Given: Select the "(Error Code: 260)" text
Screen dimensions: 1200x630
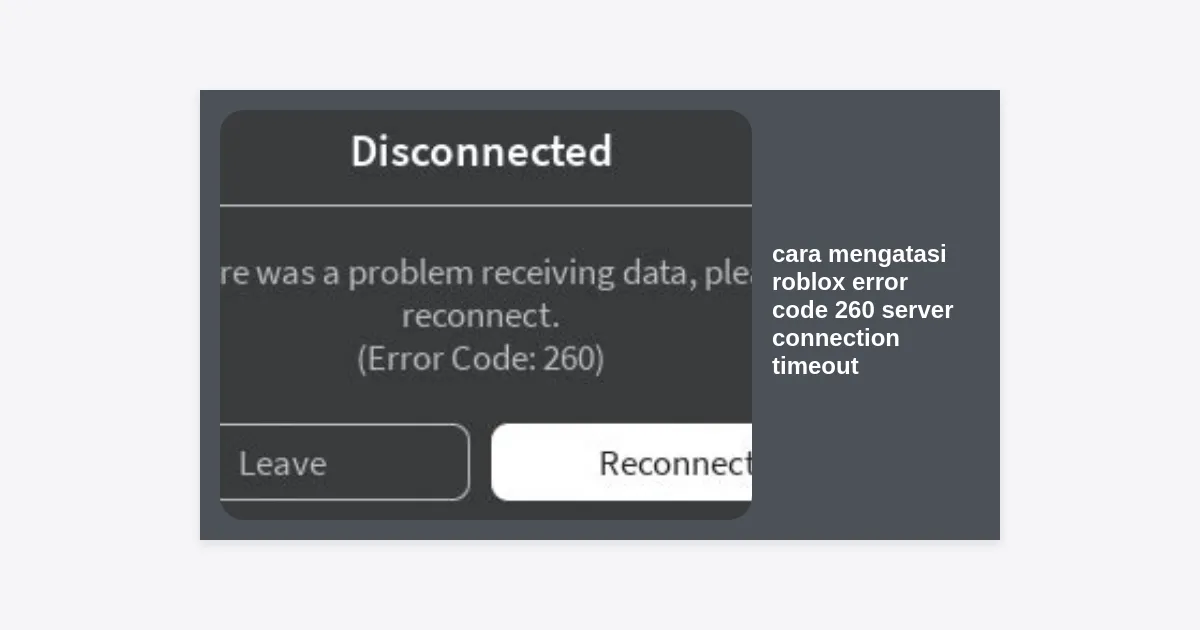Looking at the screenshot, I should (480, 358).
